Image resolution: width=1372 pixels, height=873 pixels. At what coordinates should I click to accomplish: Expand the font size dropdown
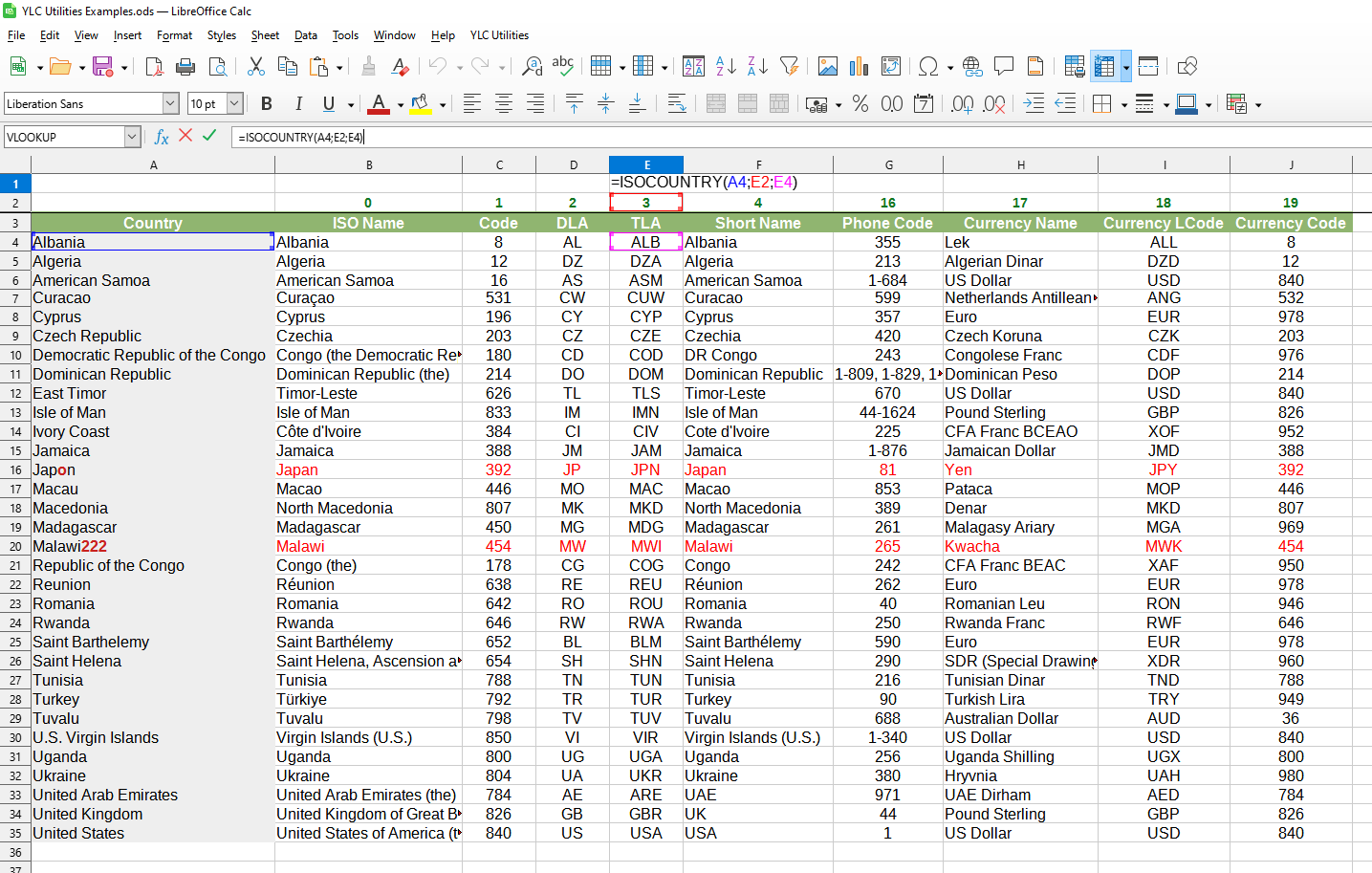point(234,104)
